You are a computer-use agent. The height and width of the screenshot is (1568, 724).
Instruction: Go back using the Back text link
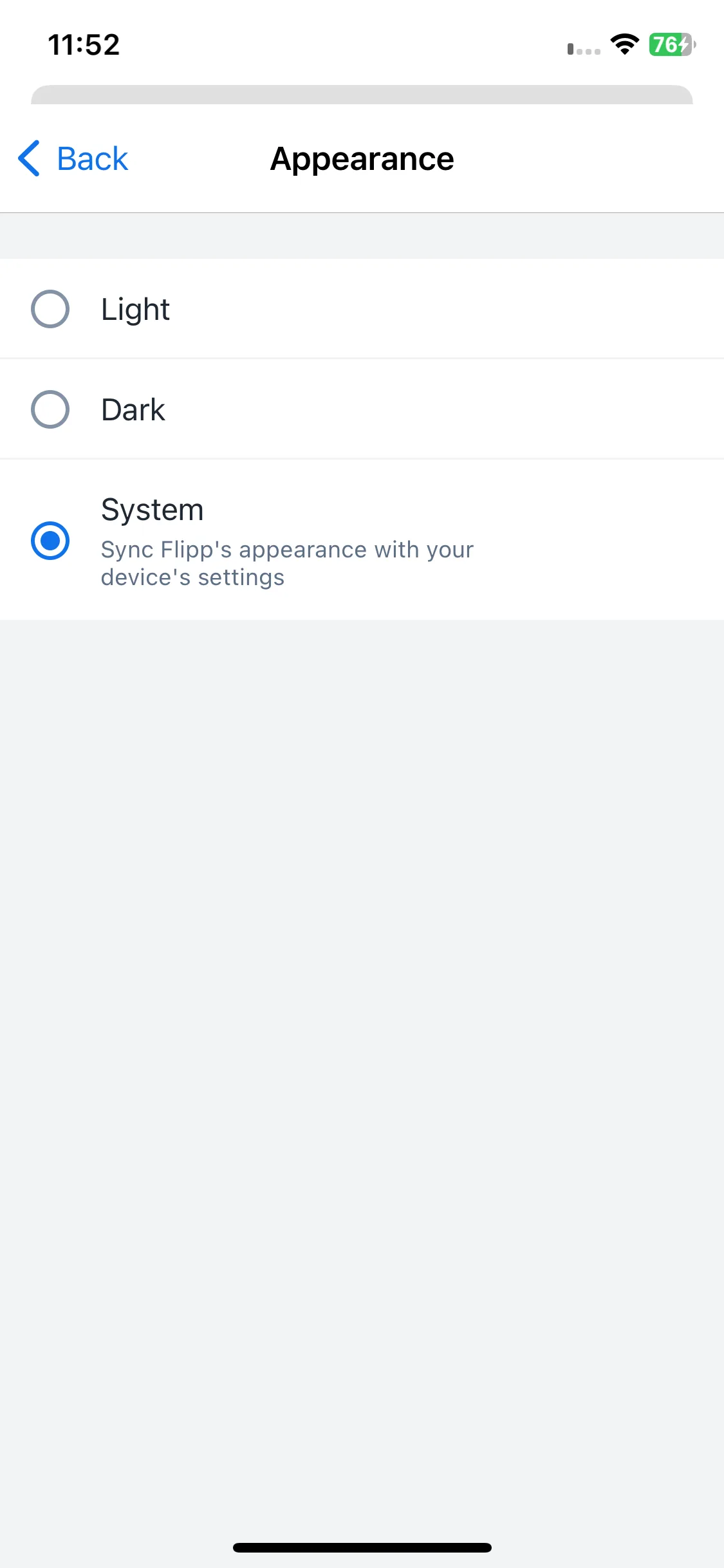93,158
